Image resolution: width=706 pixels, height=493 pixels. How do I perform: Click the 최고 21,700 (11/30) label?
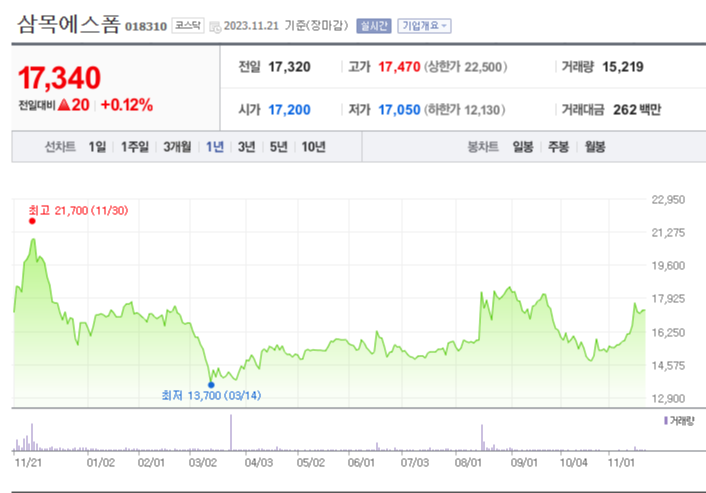point(78,210)
